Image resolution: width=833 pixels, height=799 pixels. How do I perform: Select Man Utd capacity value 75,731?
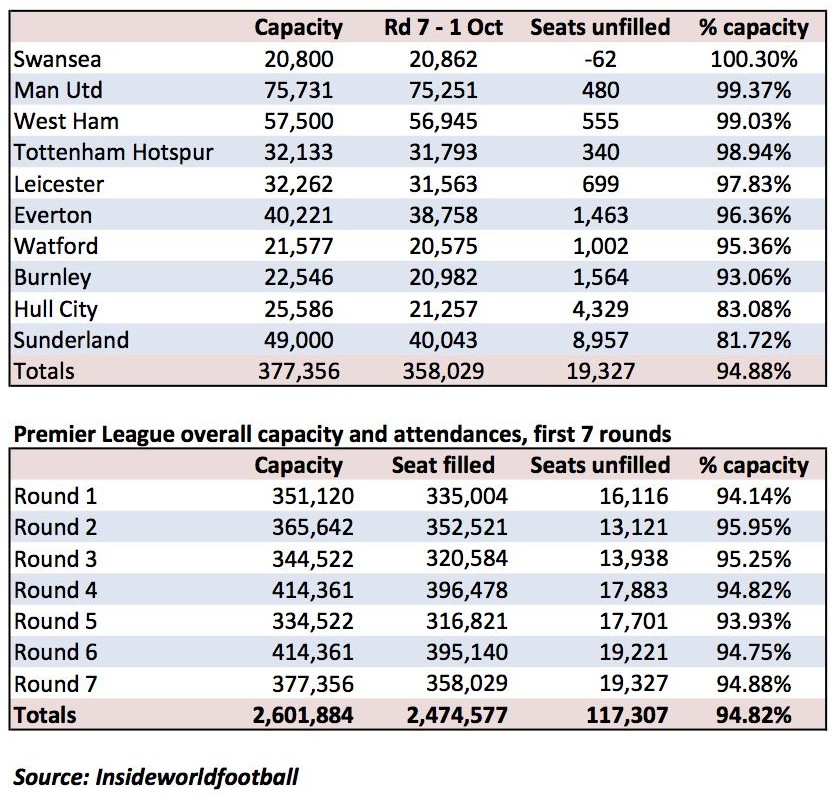[x=299, y=90]
